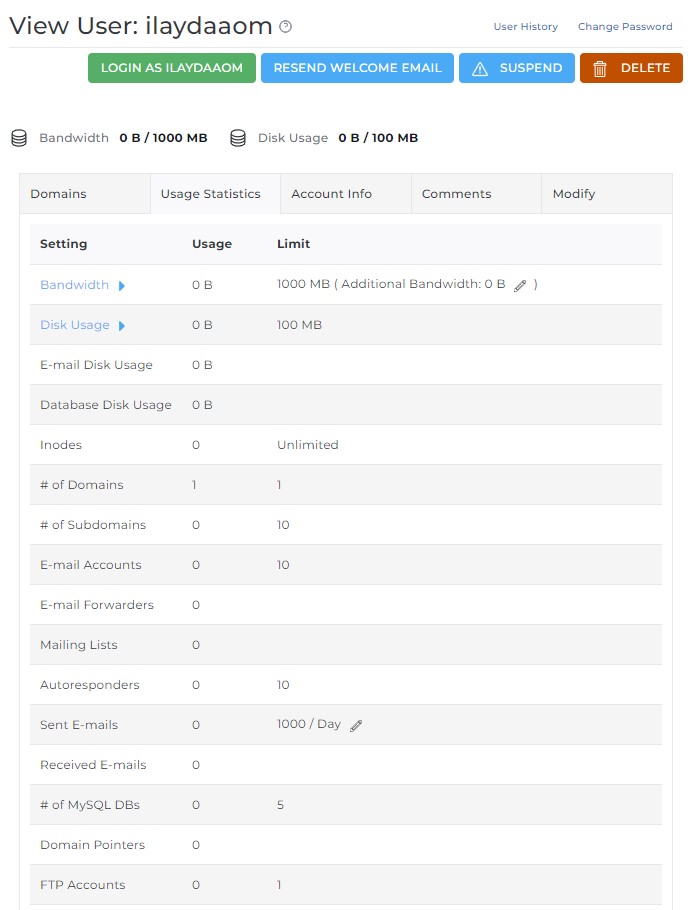Open the Modify tab
This screenshot has width=688, height=910.
574,194
